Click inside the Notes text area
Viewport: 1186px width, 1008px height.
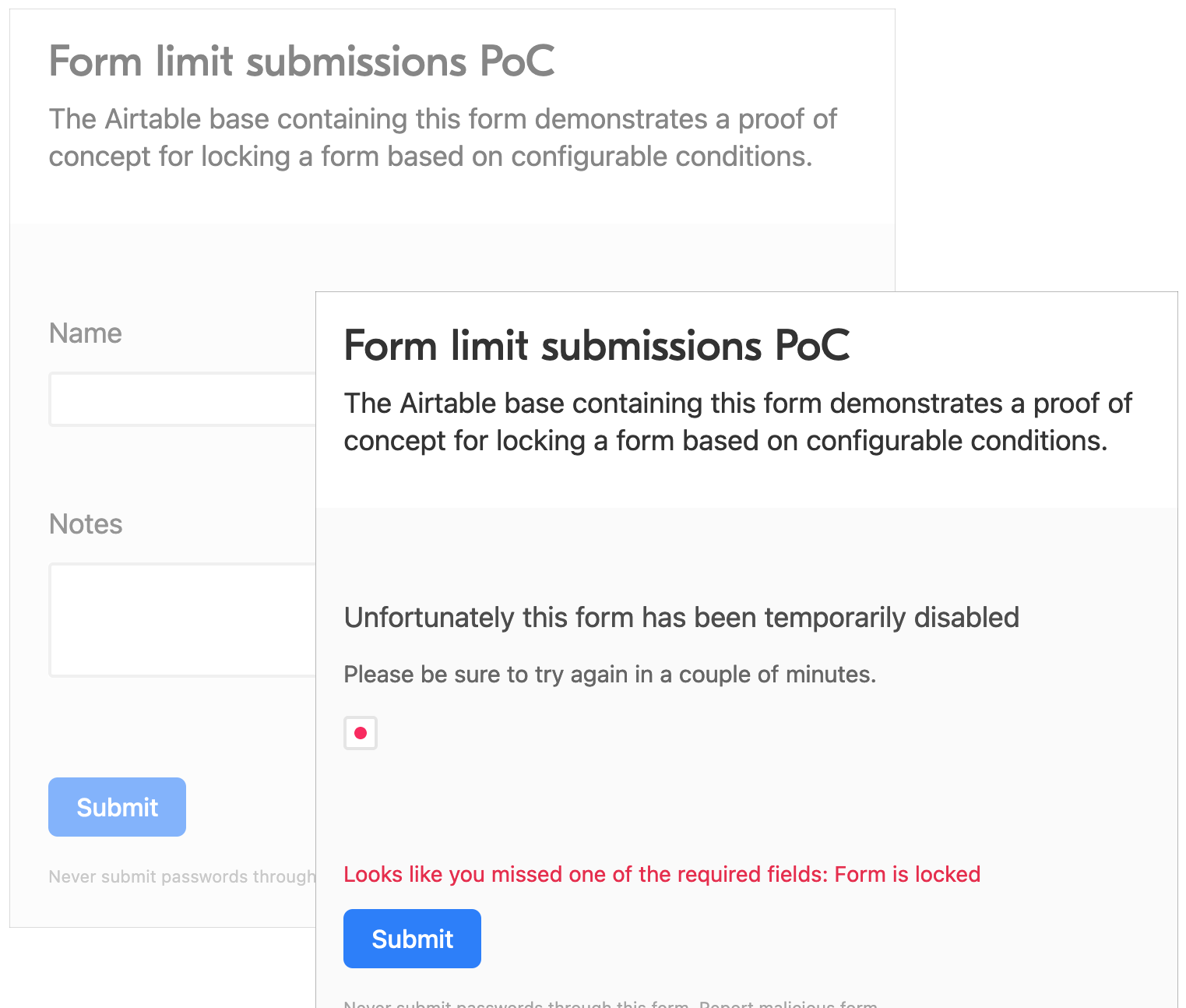tap(179, 619)
